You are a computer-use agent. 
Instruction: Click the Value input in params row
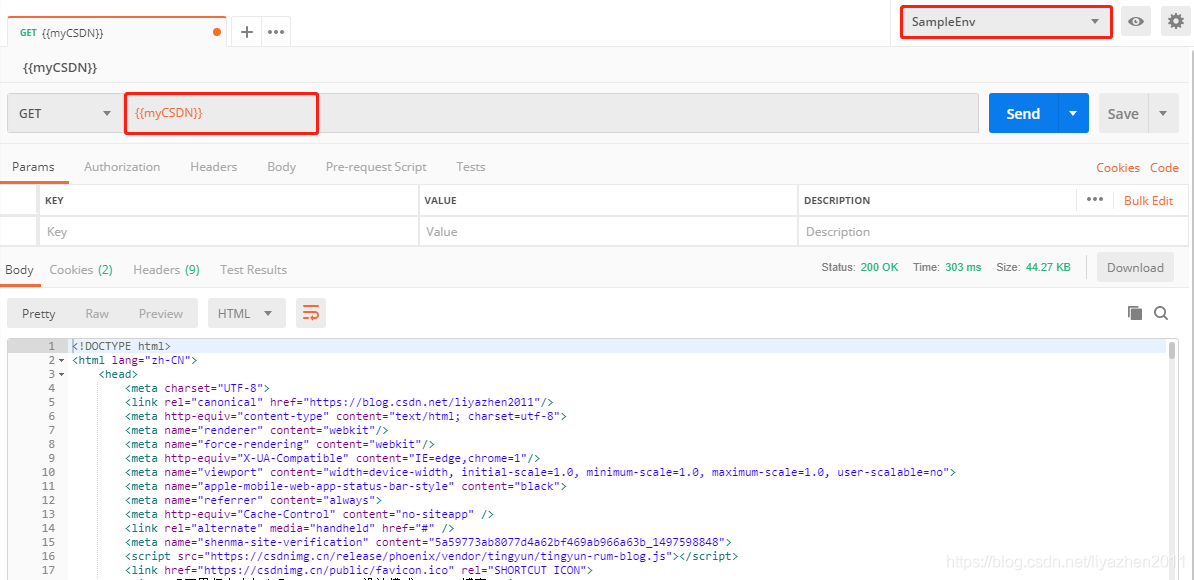(x=608, y=231)
